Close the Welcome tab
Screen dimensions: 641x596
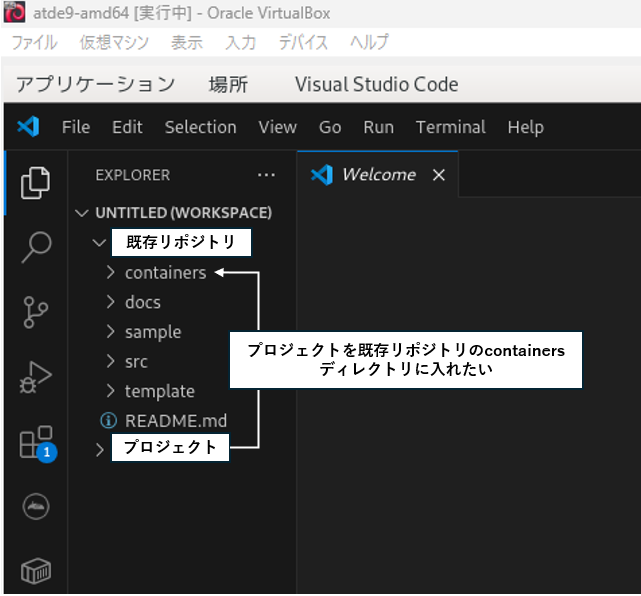click(x=438, y=175)
